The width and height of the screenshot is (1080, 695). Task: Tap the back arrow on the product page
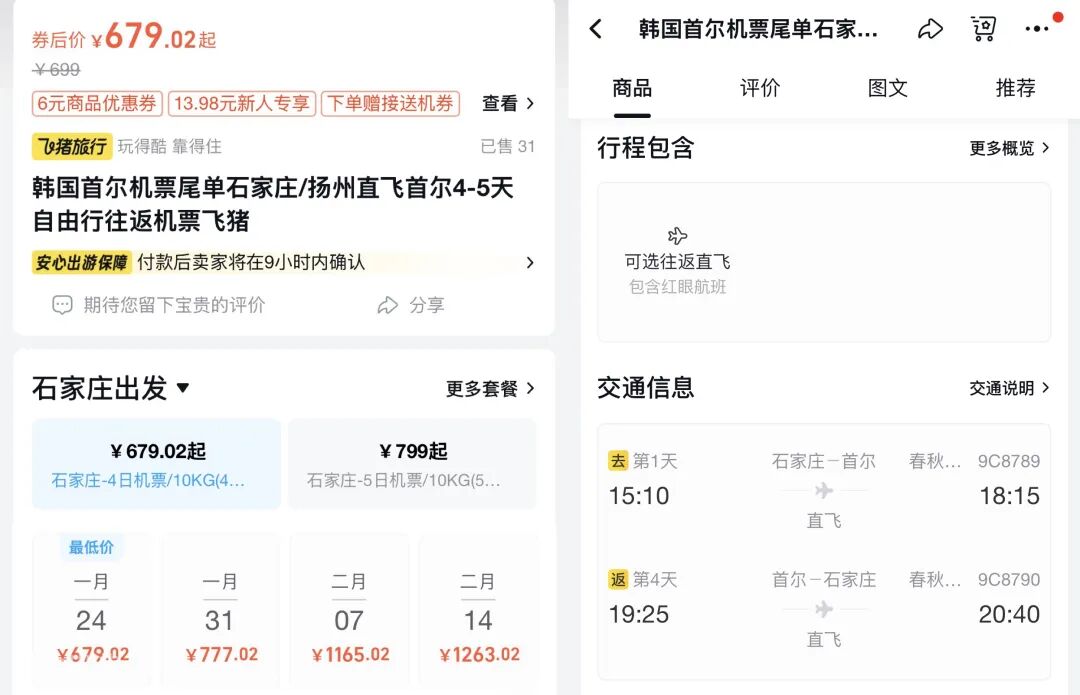[597, 29]
